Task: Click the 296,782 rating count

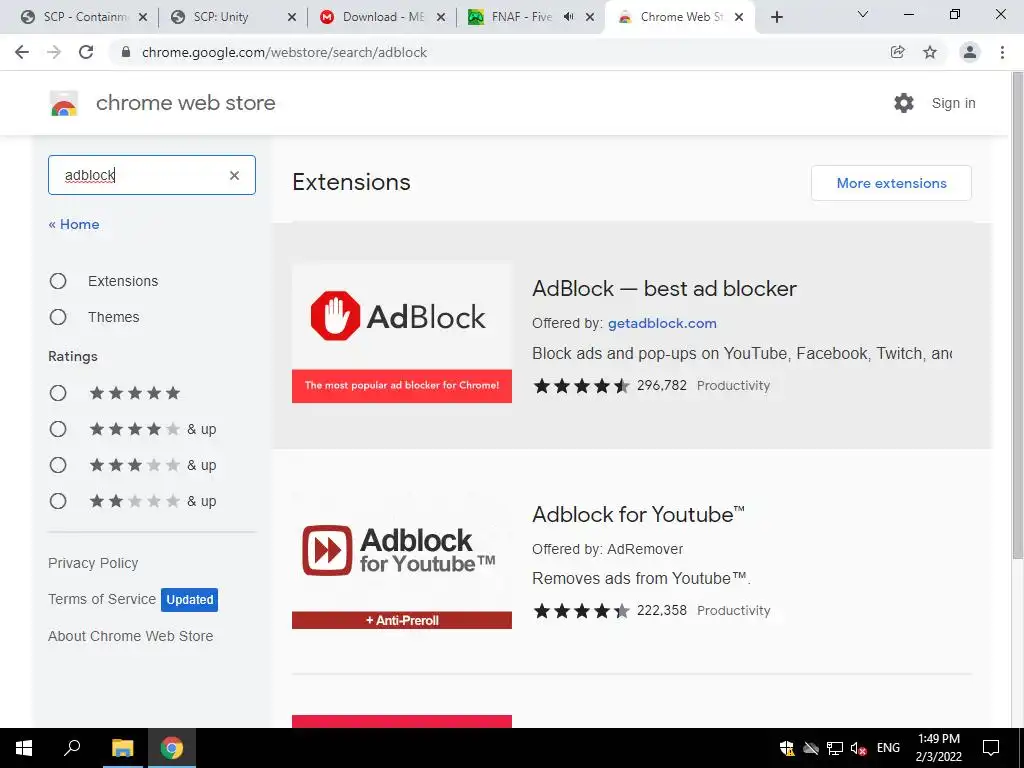Action: click(662, 385)
